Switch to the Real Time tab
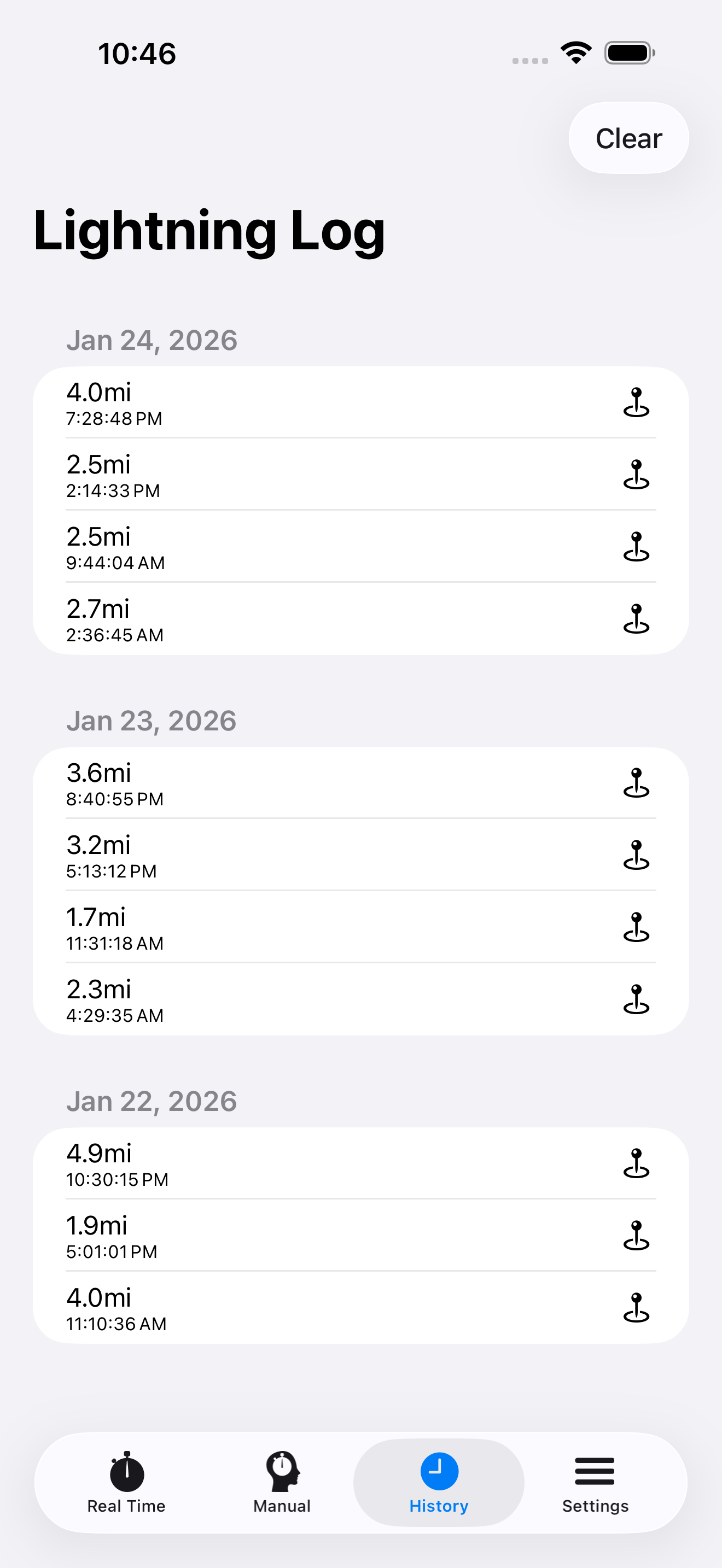 point(127,1482)
